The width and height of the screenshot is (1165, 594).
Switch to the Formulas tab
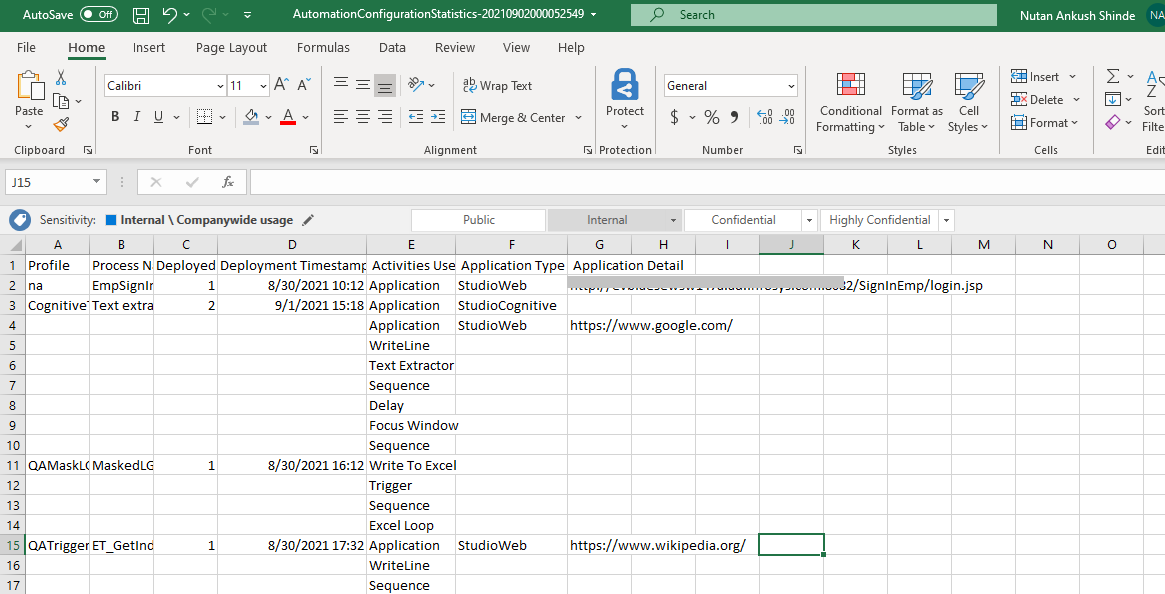pos(323,48)
